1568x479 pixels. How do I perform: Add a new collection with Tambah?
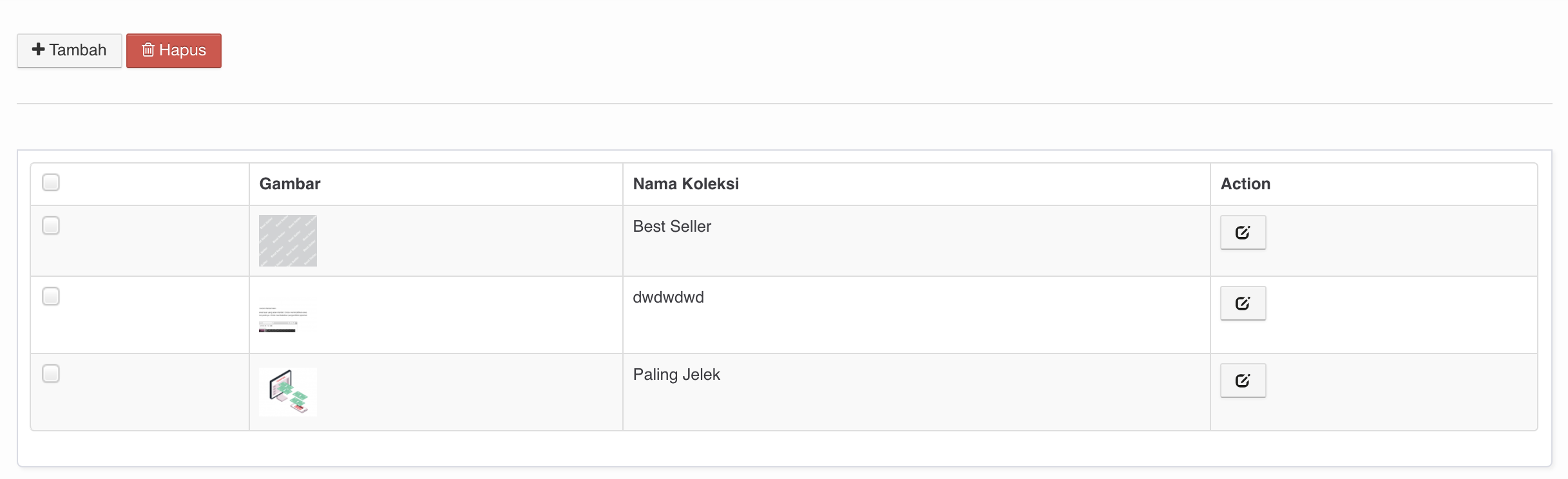pyautogui.click(x=70, y=50)
